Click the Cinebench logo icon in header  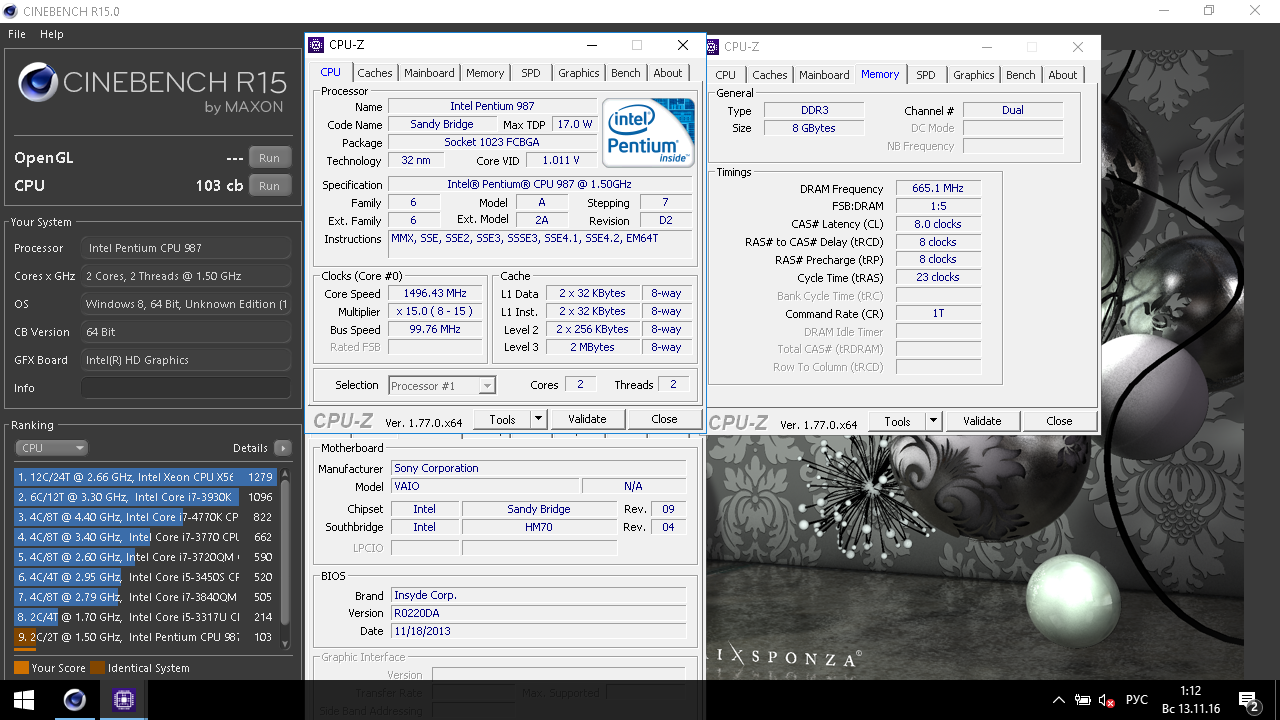click(x=37, y=83)
